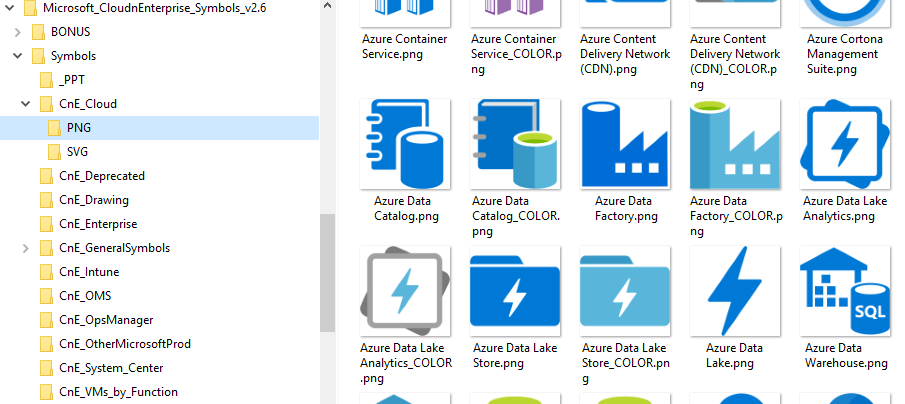The image size is (905, 404).
Task: Select the CnE_Intune folder
Action: tap(89, 272)
